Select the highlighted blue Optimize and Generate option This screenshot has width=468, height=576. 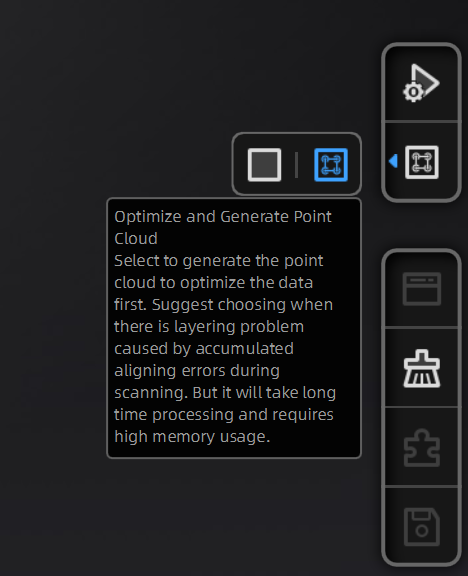(331, 165)
